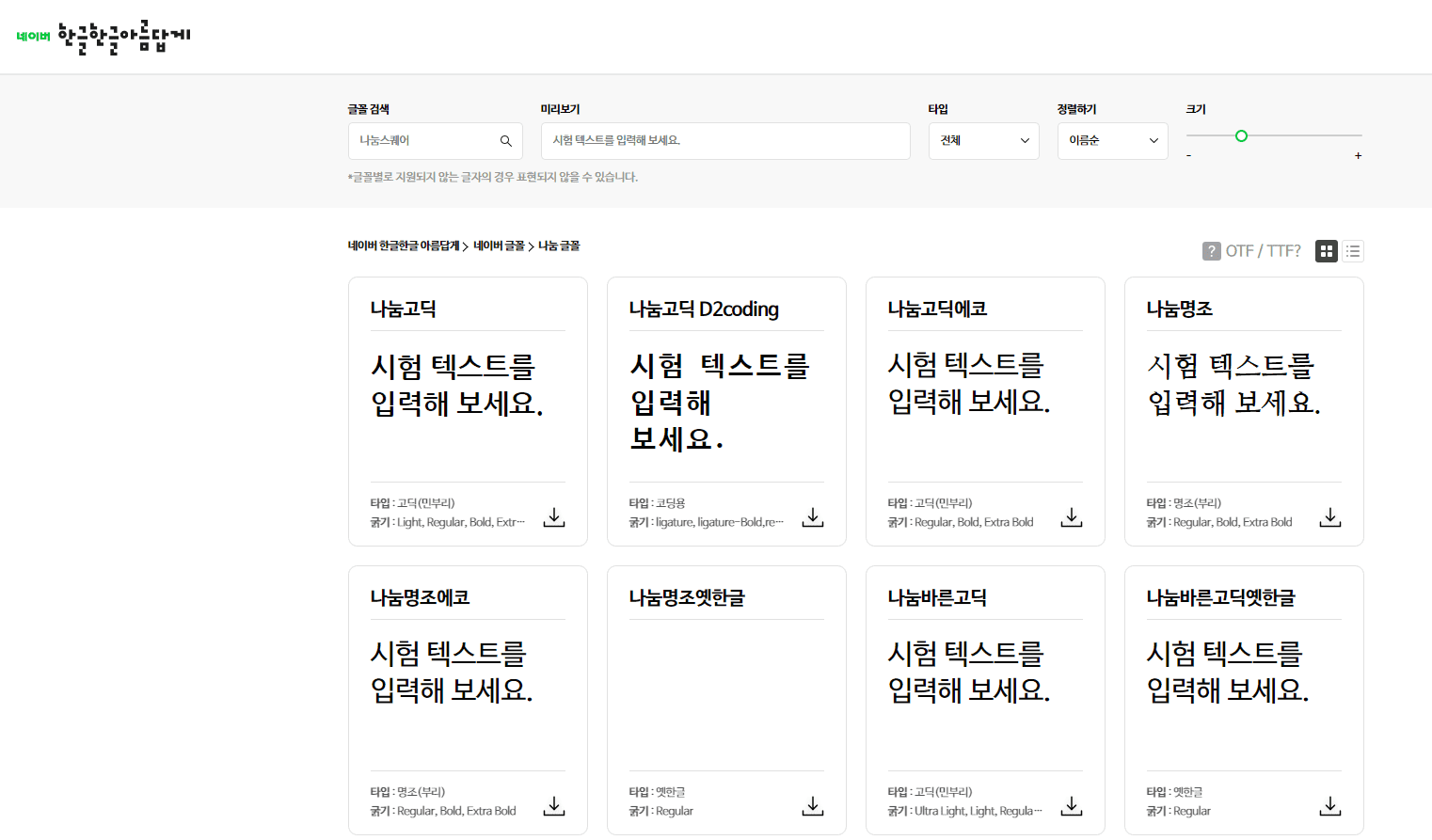
Task: Click the minus sign under size slider
Action: (1188, 156)
